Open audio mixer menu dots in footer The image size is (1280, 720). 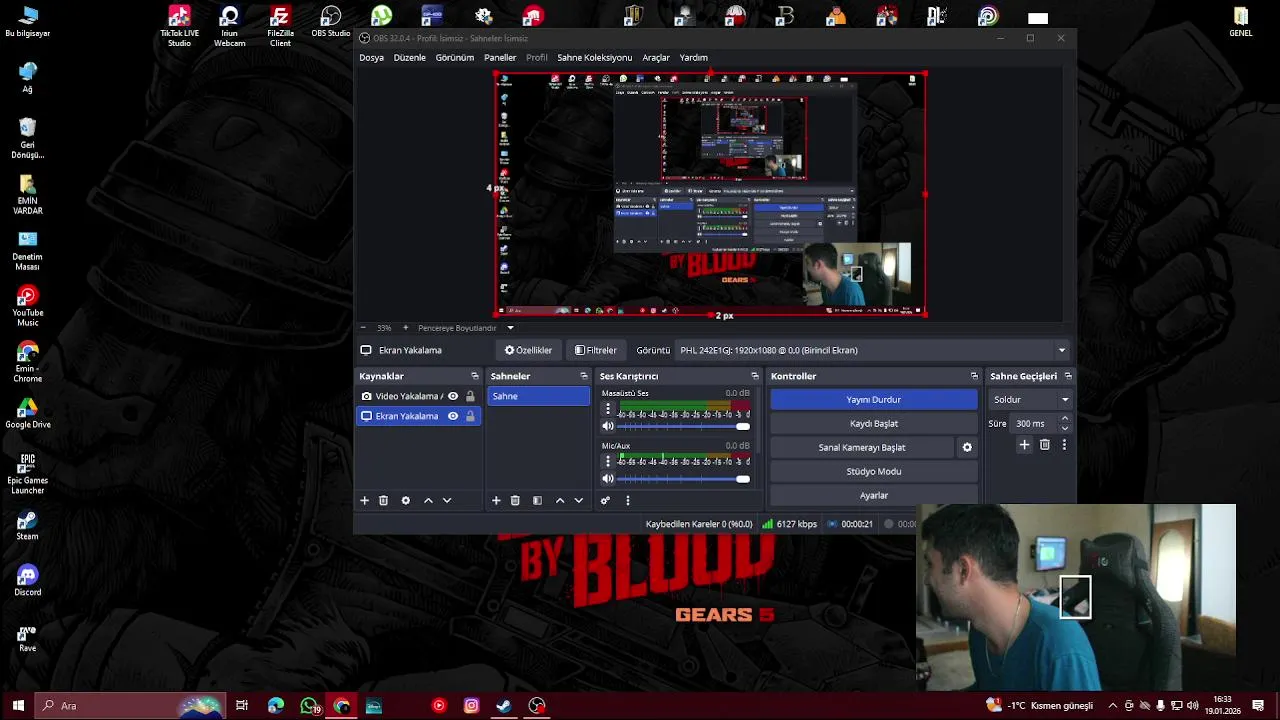[x=628, y=500]
